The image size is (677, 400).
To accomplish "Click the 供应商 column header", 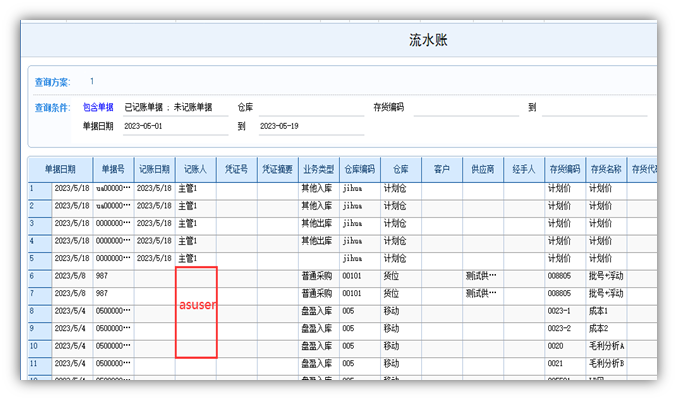I will coord(483,169).
